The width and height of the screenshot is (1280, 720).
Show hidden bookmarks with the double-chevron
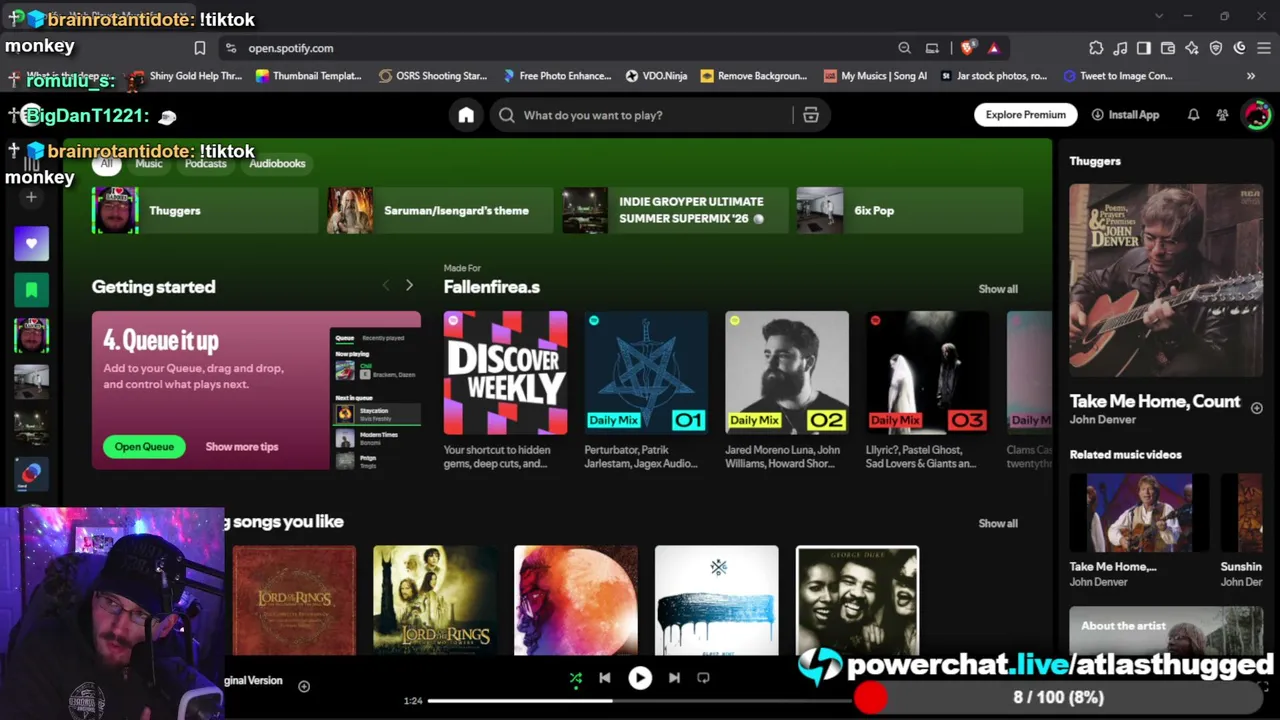click(x=1250, y=76)
